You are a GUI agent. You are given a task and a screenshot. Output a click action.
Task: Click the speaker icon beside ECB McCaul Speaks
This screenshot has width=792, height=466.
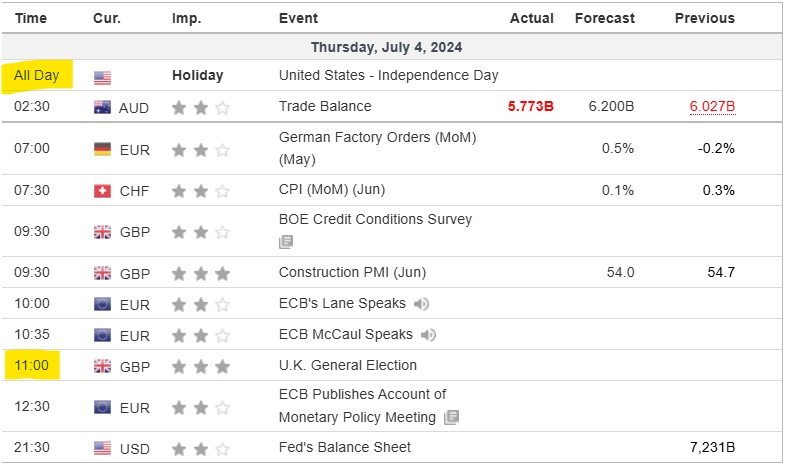[428, 334]
